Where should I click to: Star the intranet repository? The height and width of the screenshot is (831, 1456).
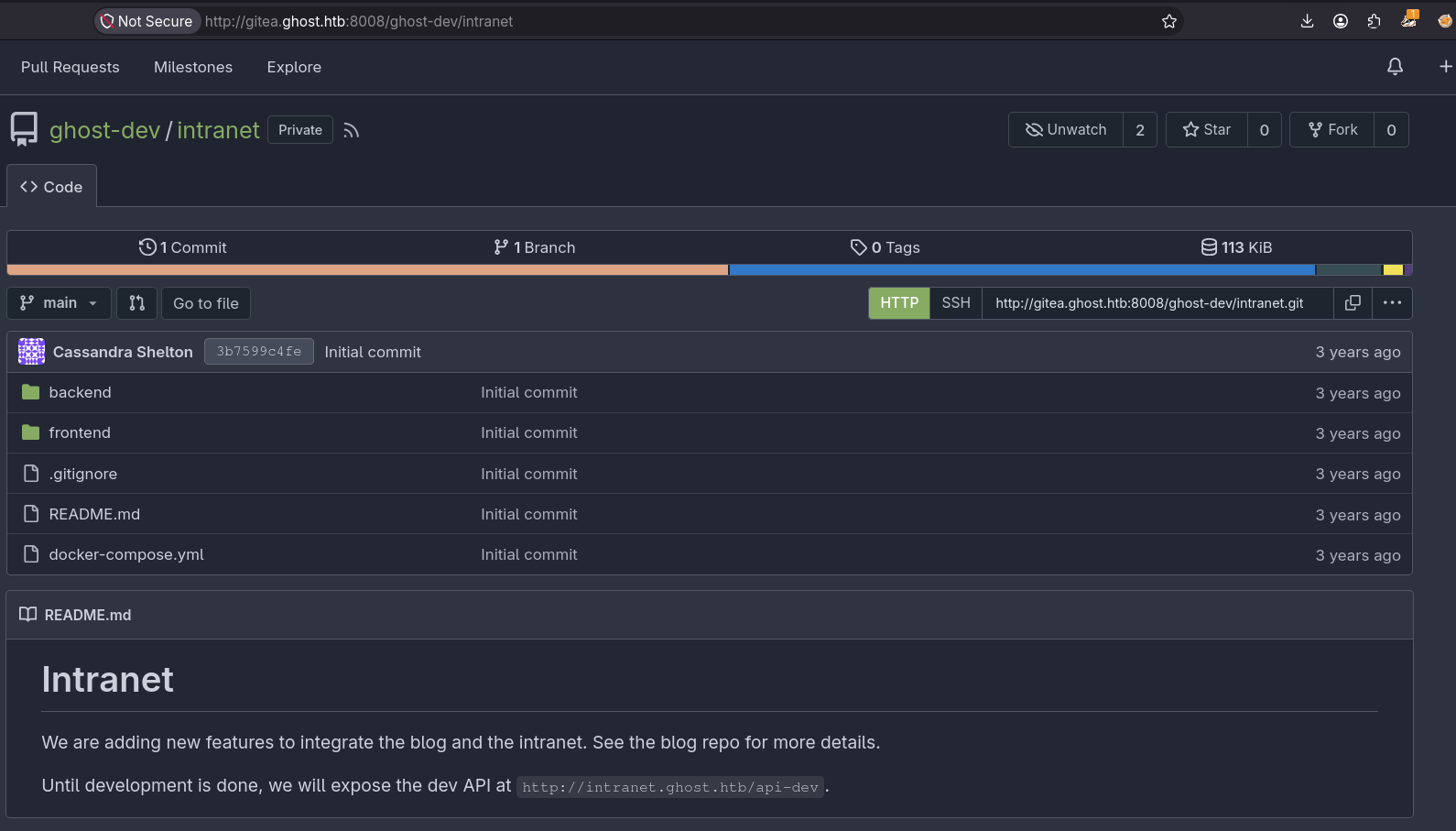(x=1206, y=130)
